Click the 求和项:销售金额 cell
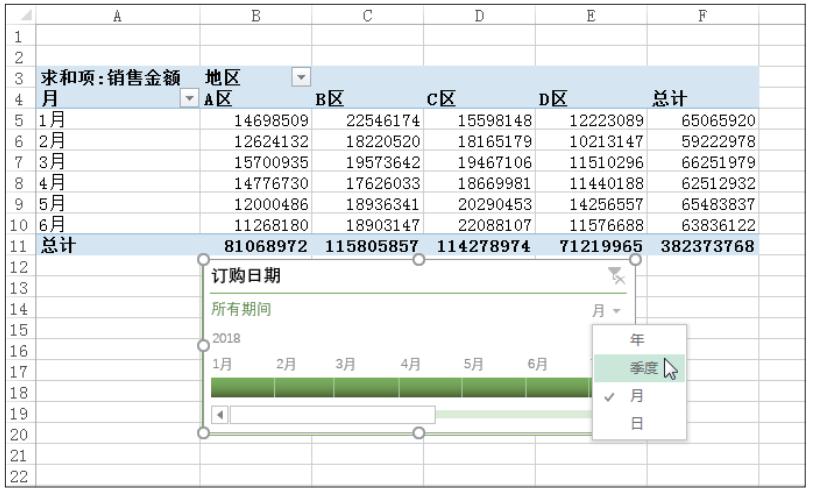This screenshot has width=814, height=496. tap(118, 77)
